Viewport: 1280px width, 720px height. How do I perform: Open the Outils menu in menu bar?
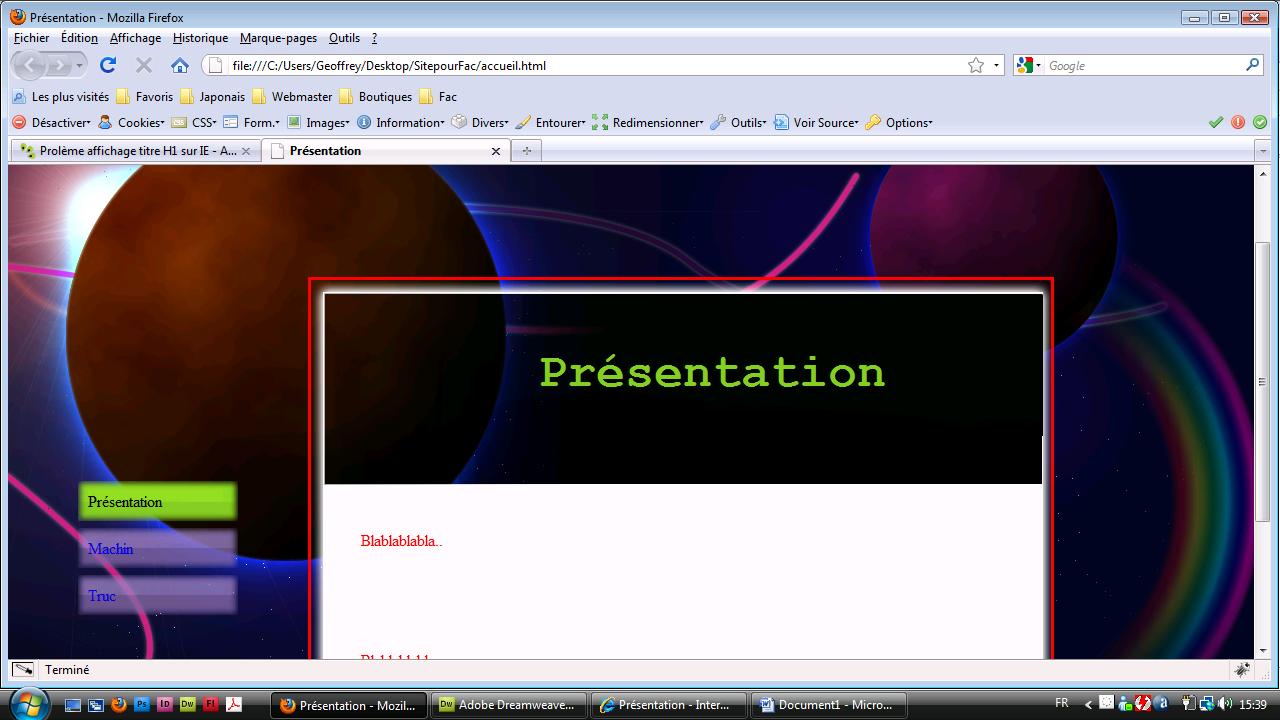[344, 38]
